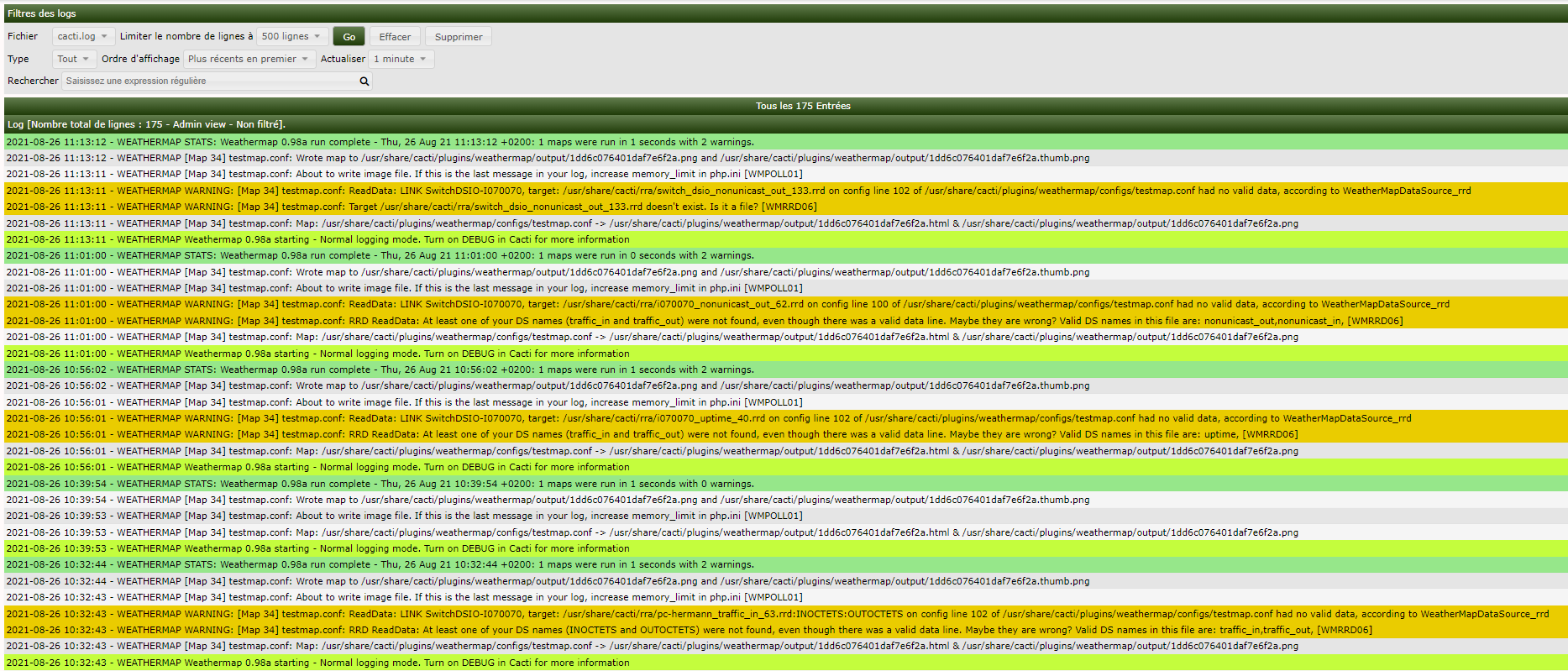Open the cacti.log file dropdown

(82, 36)
